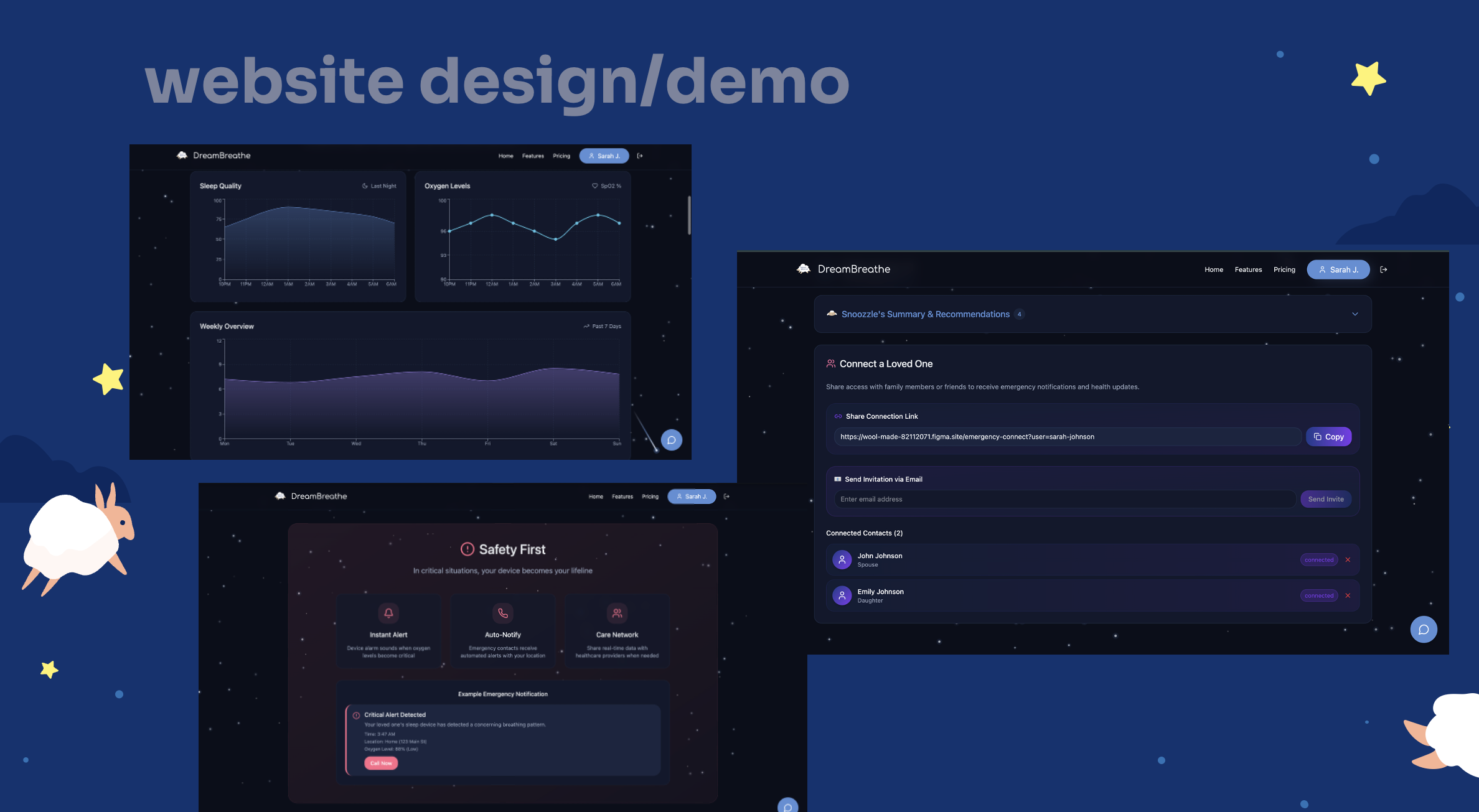1479x812 pixels.
Task: Open Sarah J. profile button in right panel
Action: point(1338,269)
